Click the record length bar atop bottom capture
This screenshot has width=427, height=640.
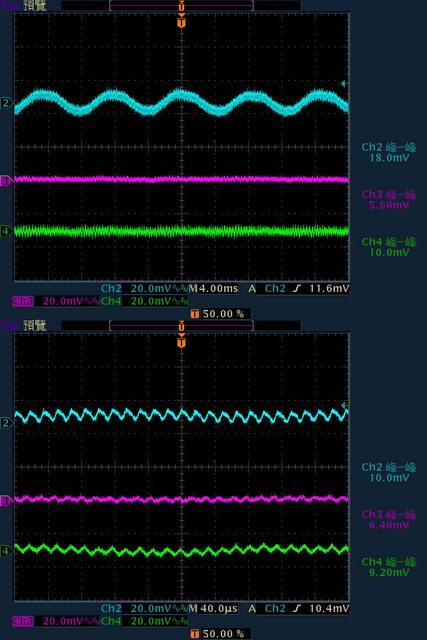(x=181, y=325)
